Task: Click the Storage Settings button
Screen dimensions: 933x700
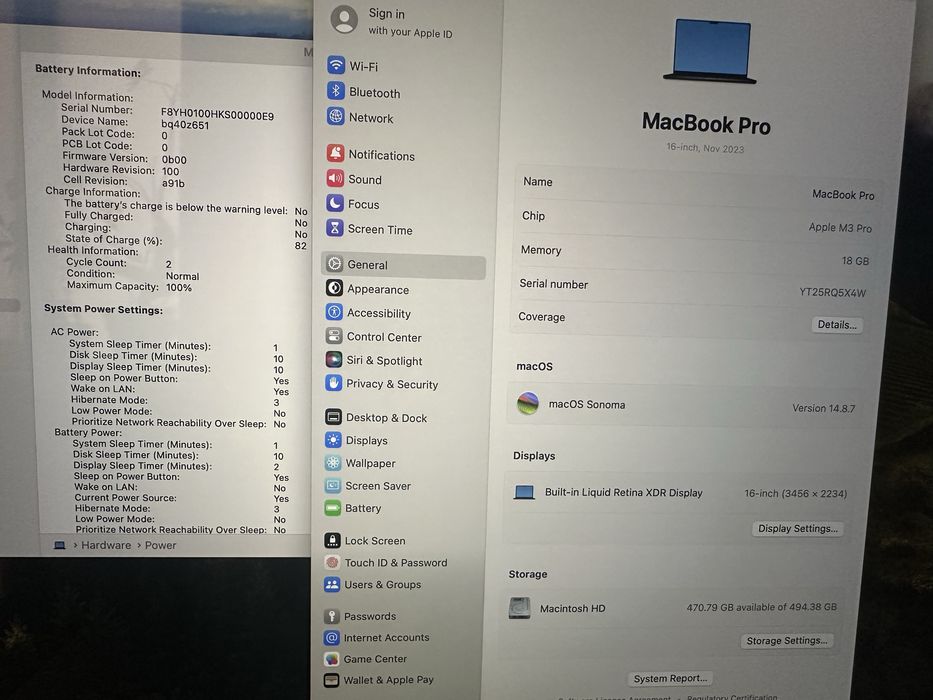Action: point(787,640)
